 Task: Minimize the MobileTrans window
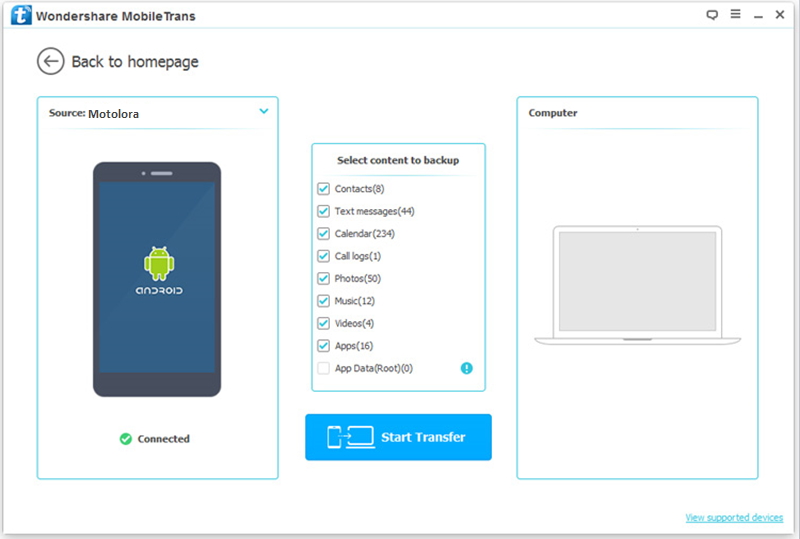click(x=758, y=16)
